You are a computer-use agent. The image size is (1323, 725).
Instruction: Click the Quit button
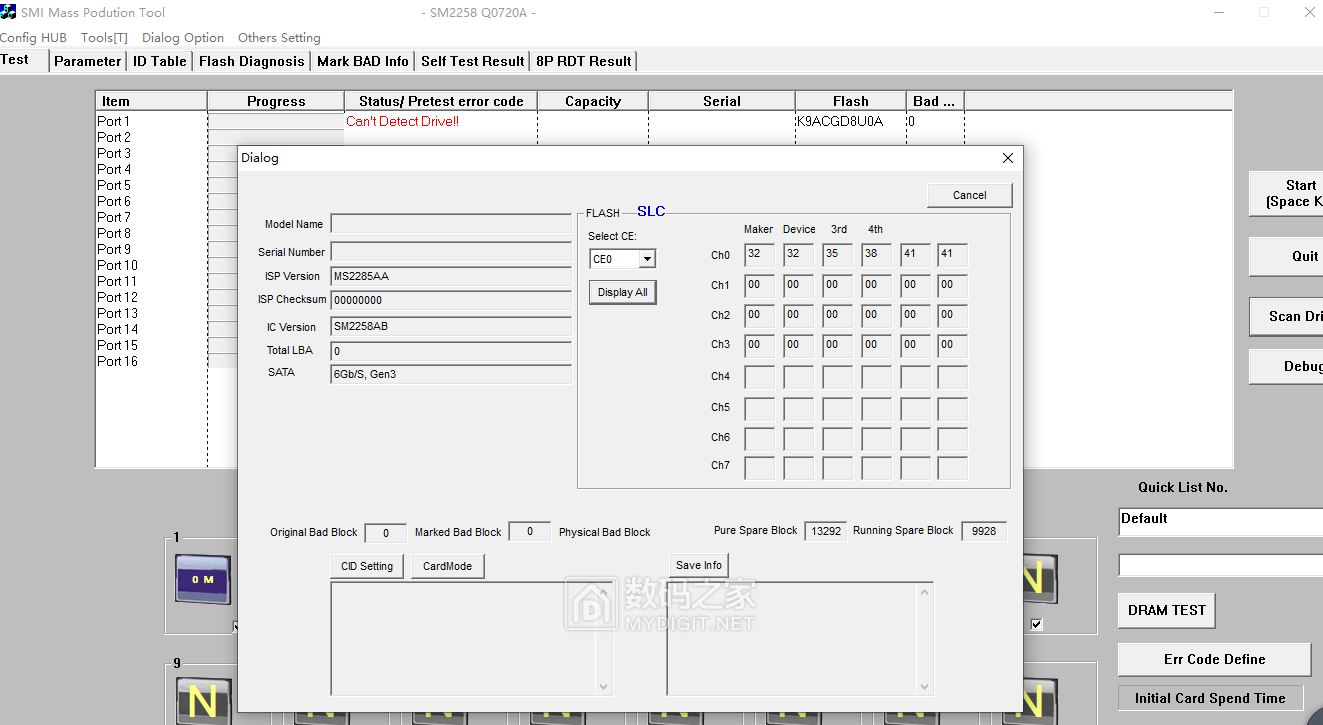(x=1288, y=256)
